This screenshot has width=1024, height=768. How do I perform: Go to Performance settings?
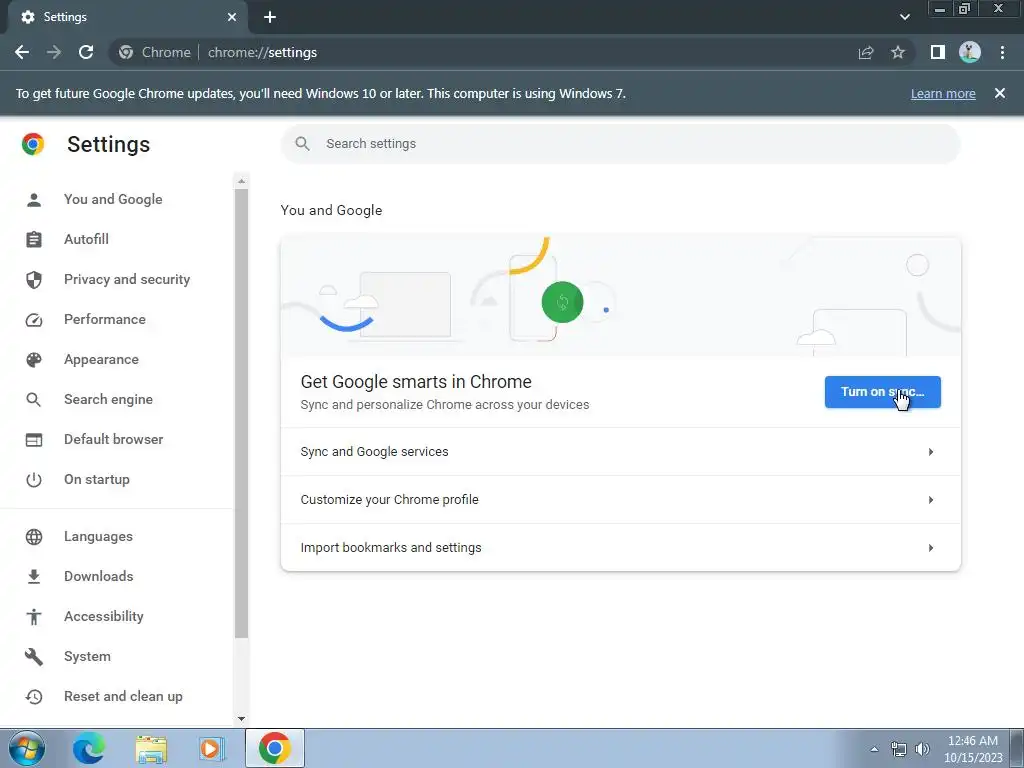(104, 319)
